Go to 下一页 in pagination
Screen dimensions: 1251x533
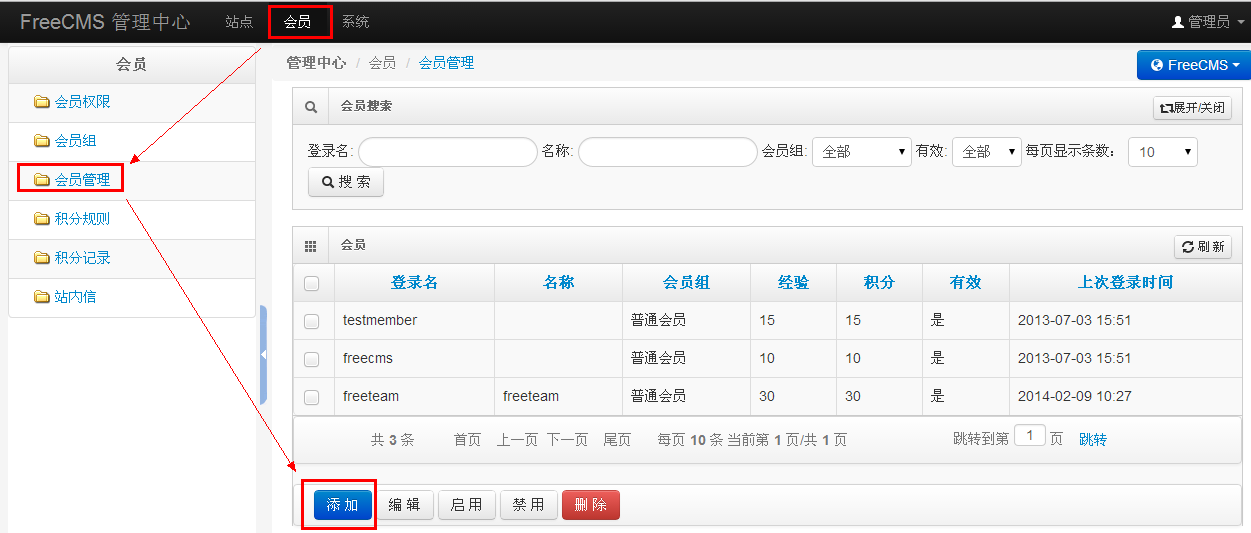567,440
